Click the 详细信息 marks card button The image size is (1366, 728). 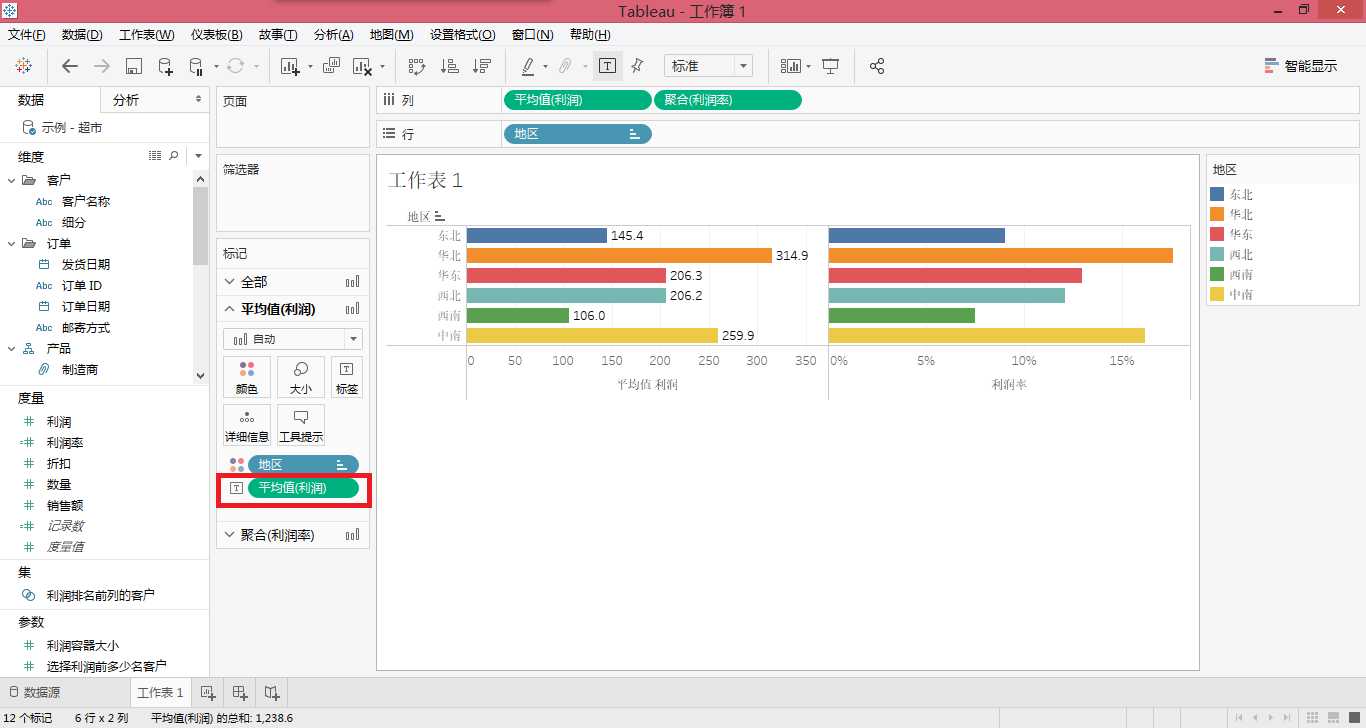(247, 425)
